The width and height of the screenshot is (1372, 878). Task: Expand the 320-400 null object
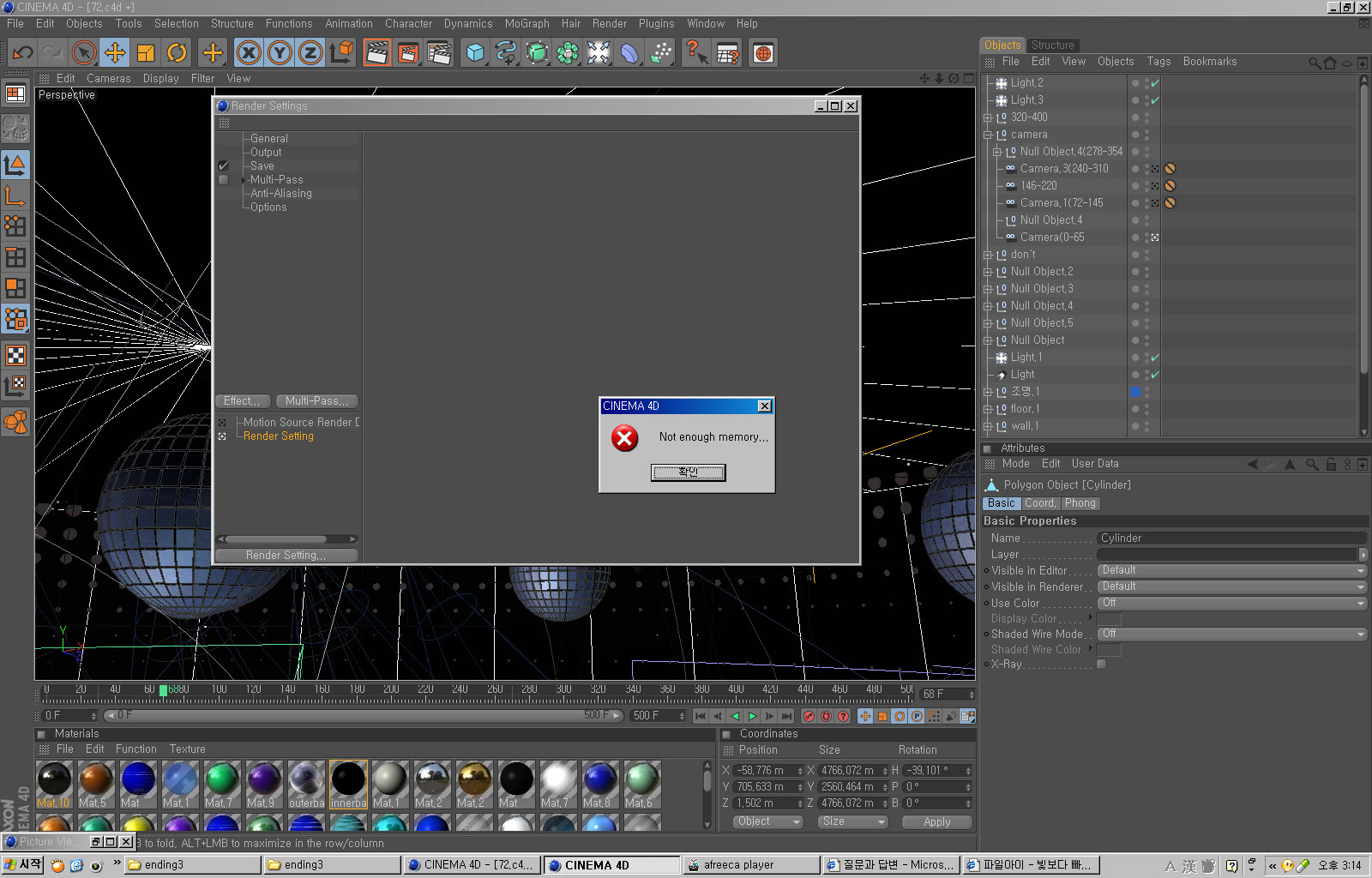pos(987,117)
